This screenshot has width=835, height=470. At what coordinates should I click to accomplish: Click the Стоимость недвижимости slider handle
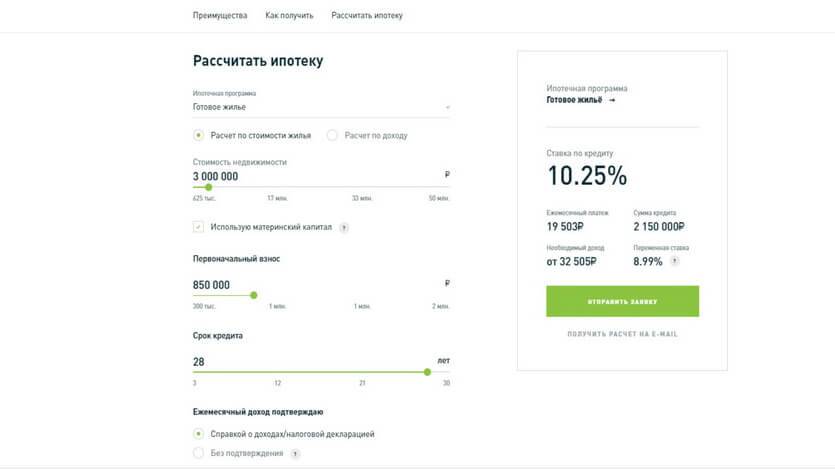(209, 187)
